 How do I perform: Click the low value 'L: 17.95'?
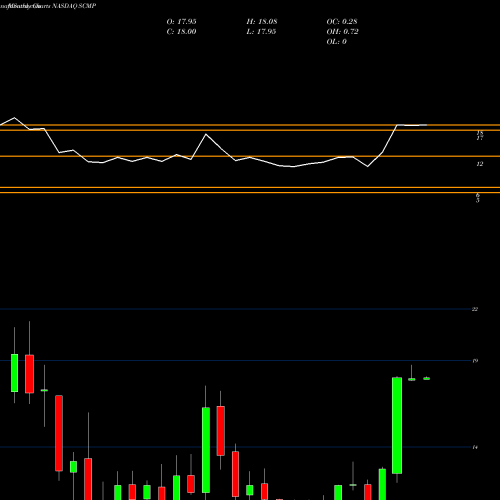pos(261,32)
